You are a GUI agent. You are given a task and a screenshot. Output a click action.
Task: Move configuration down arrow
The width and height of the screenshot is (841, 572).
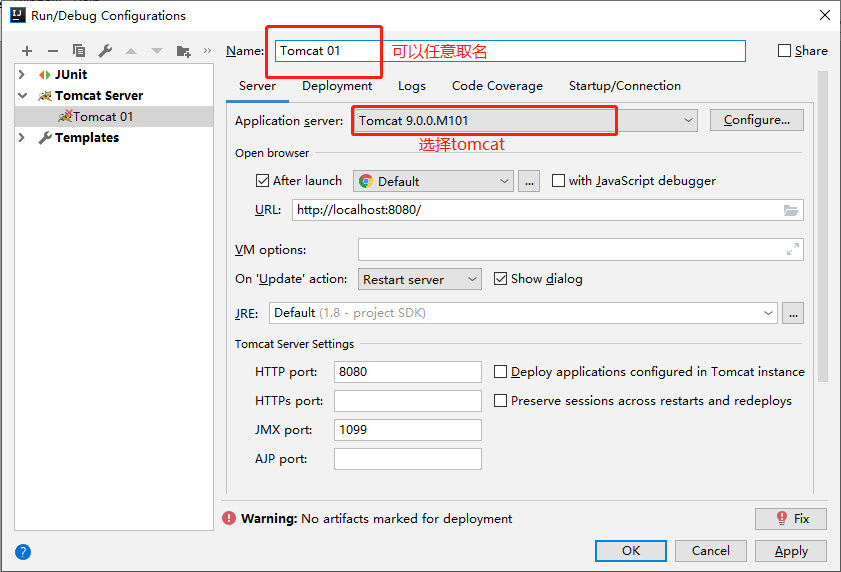point(157,51)
